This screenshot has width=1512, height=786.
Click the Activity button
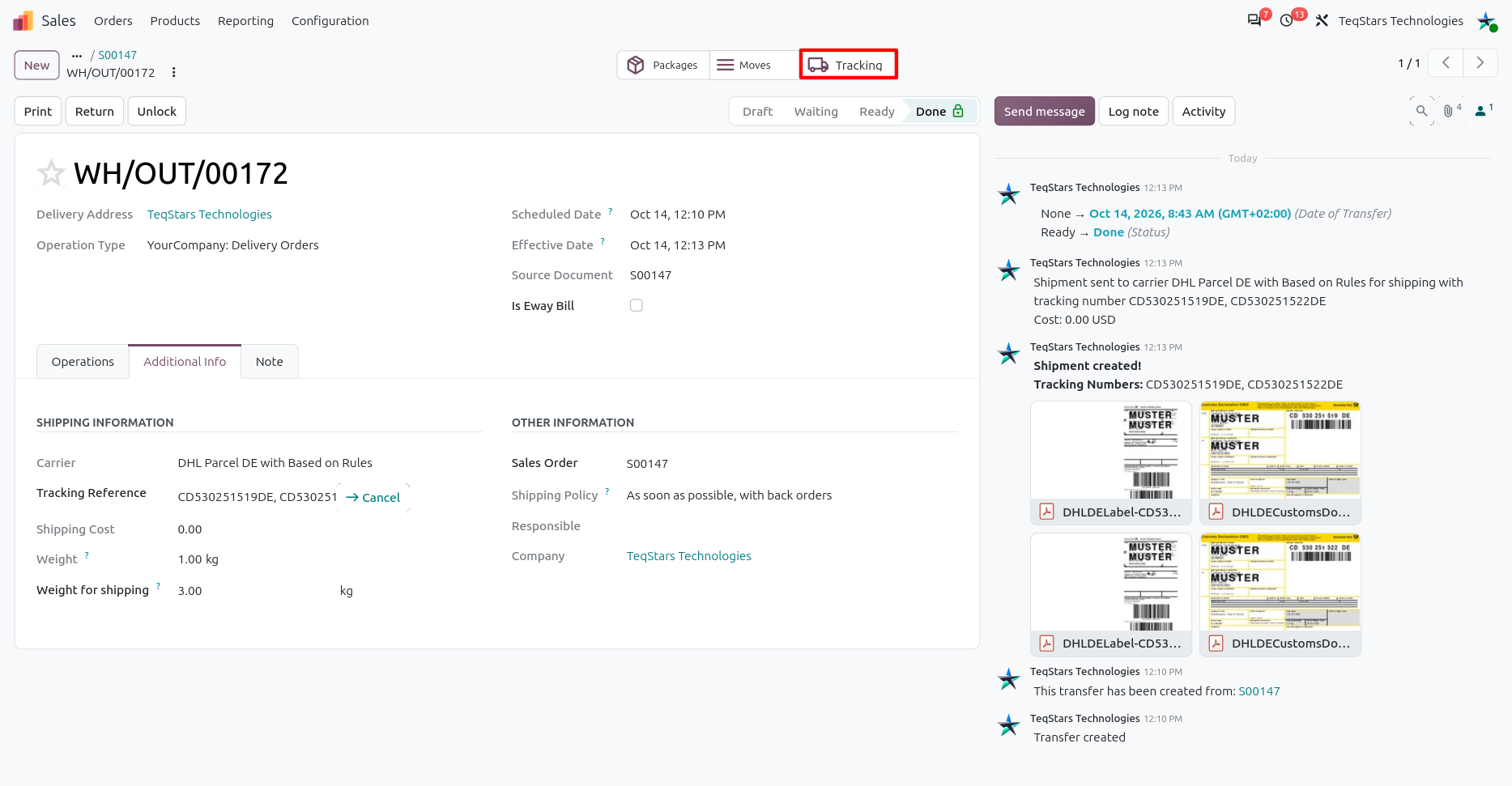(x=1203, y=111)
